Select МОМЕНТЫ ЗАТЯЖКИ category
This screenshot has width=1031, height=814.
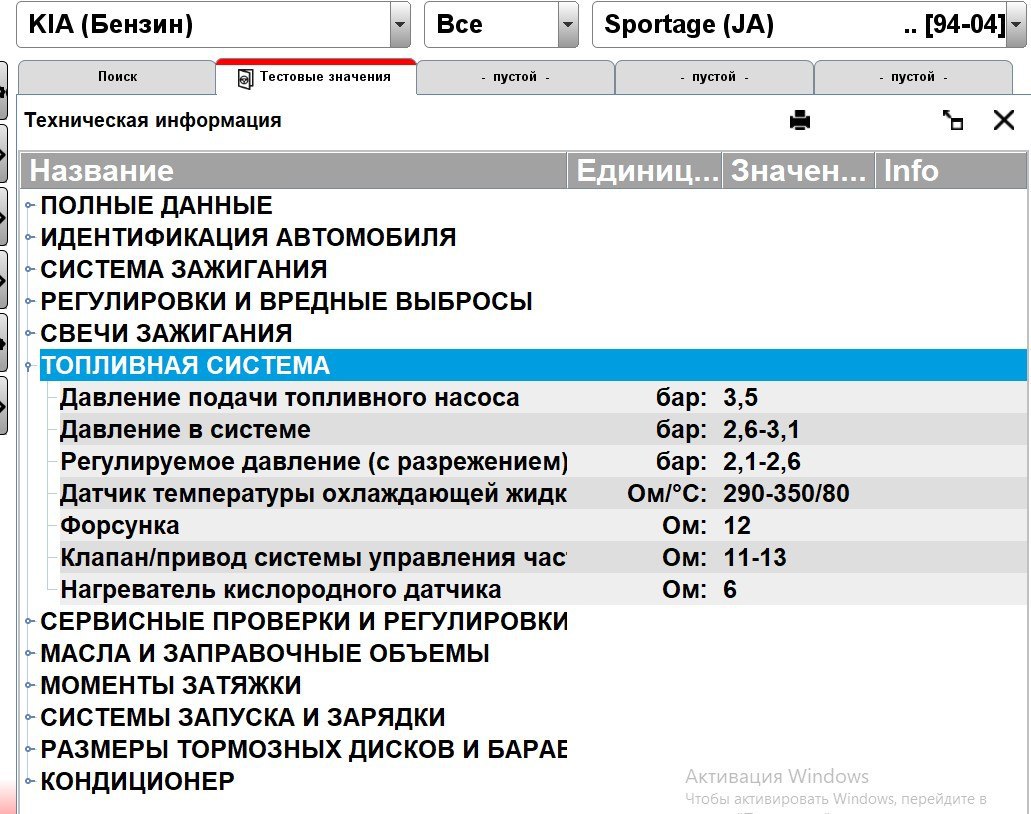(x=170, y=685)
